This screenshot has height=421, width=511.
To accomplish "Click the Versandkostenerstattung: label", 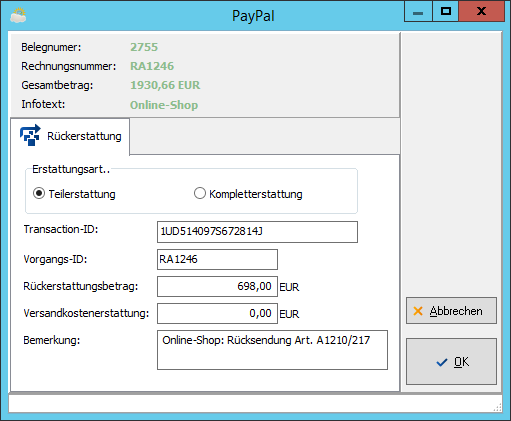I will [x=86, y=313].
